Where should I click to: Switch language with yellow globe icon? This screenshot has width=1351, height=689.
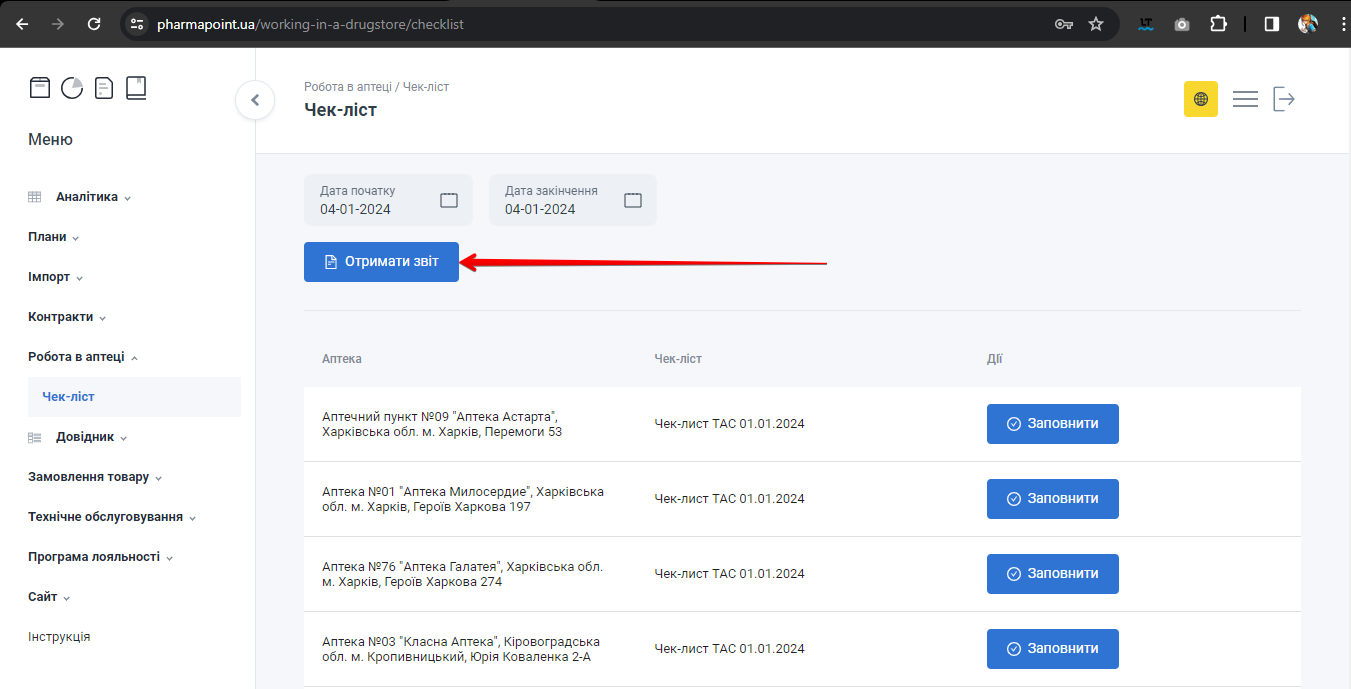pyautogui.click(x=1200, y=99)
